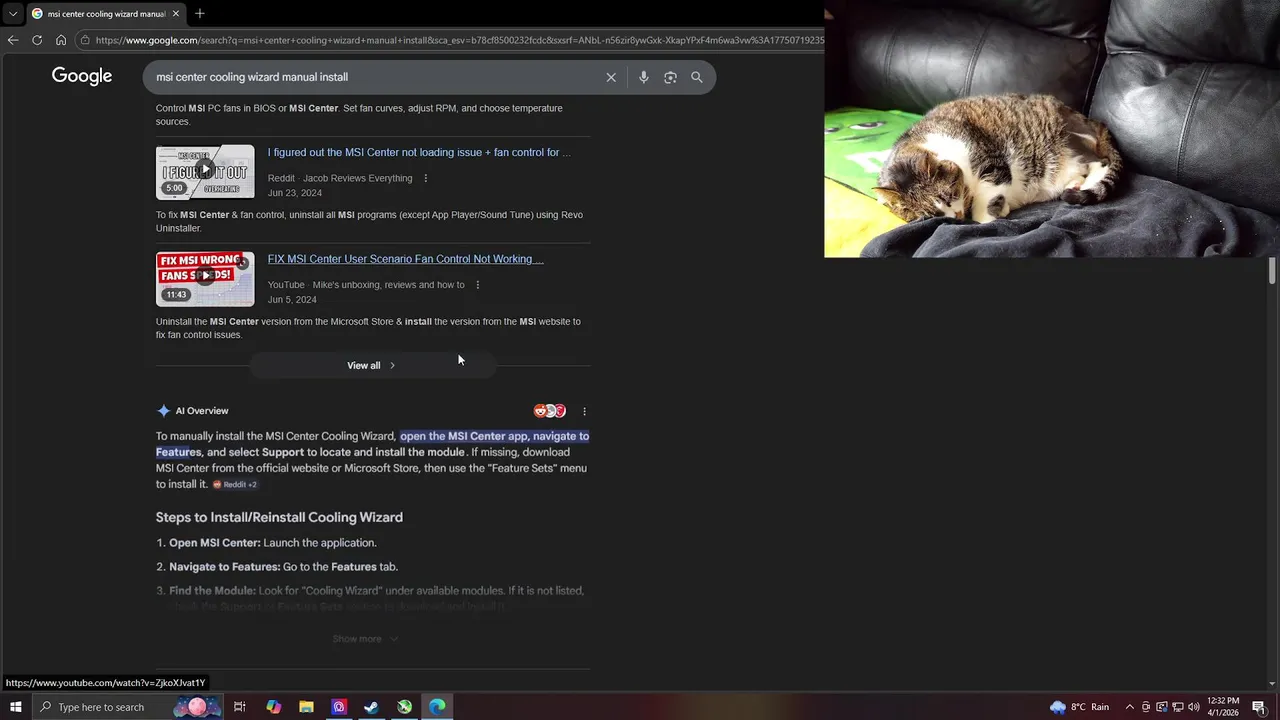This screenshot has width=1280, height=720.
Task: Launch Copilot from the taskbar
Action: pyautogui.click(x=273, y=707)
